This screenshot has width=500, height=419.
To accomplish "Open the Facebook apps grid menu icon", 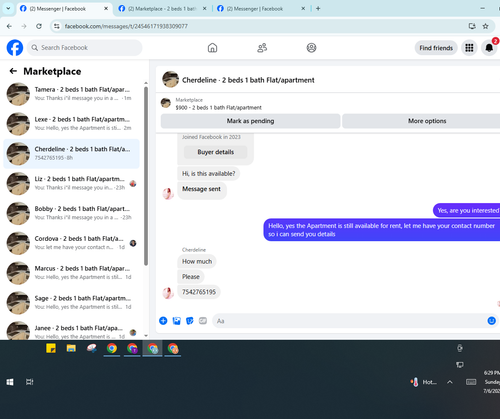I will coord(469,48).
